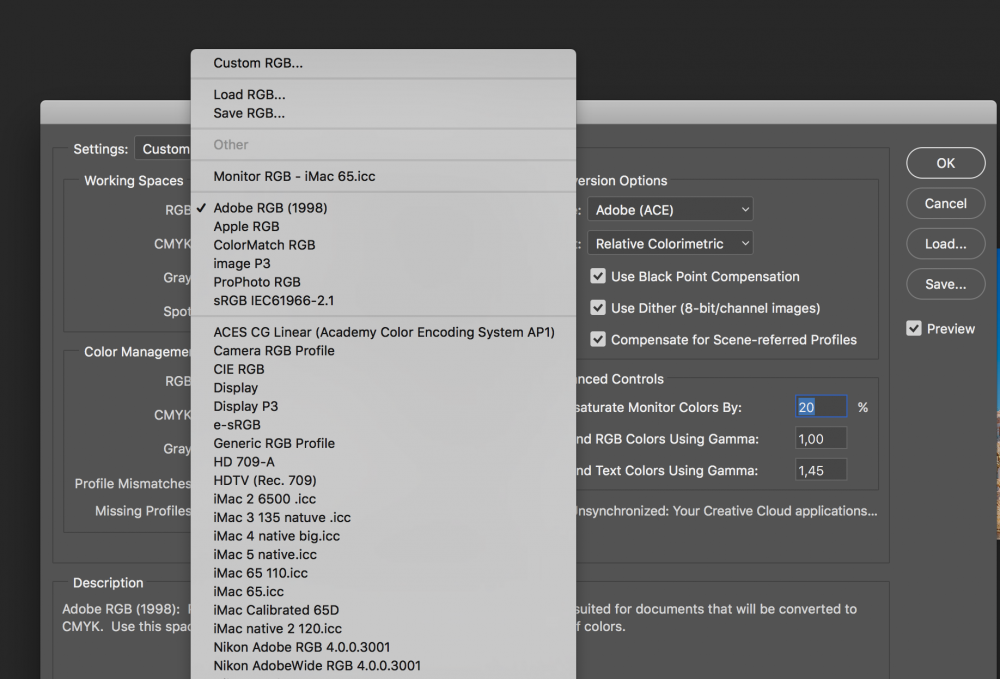Choose Nikon AdobeWide RGB 4.0.0.3001

point(383,665)
